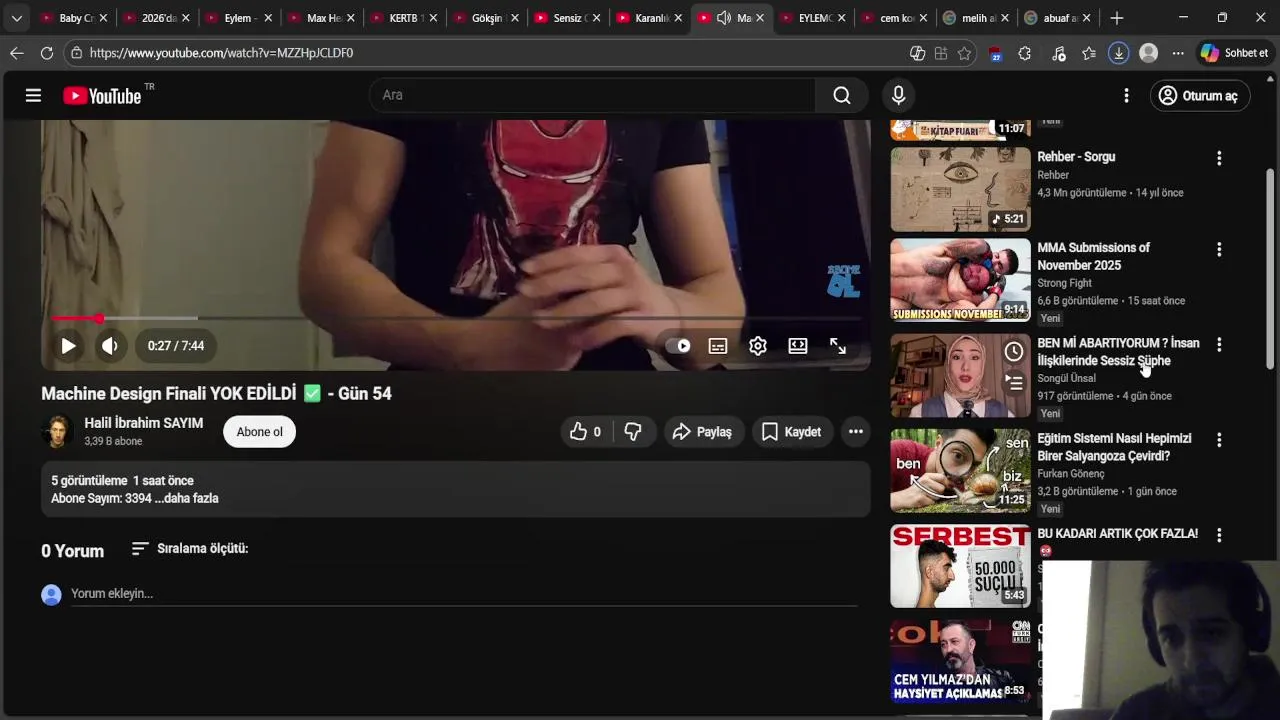Sign in with Oturum aç
Screen dimensions: 1280x720
[1199, 96]
